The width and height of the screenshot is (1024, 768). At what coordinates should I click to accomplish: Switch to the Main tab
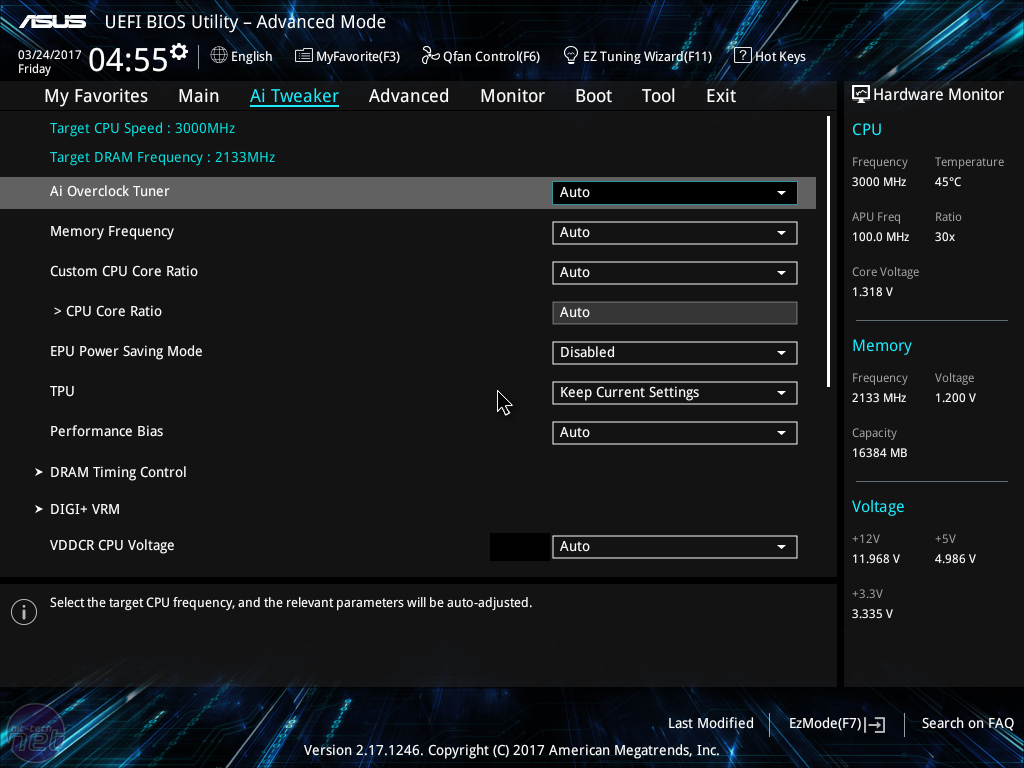199,96
